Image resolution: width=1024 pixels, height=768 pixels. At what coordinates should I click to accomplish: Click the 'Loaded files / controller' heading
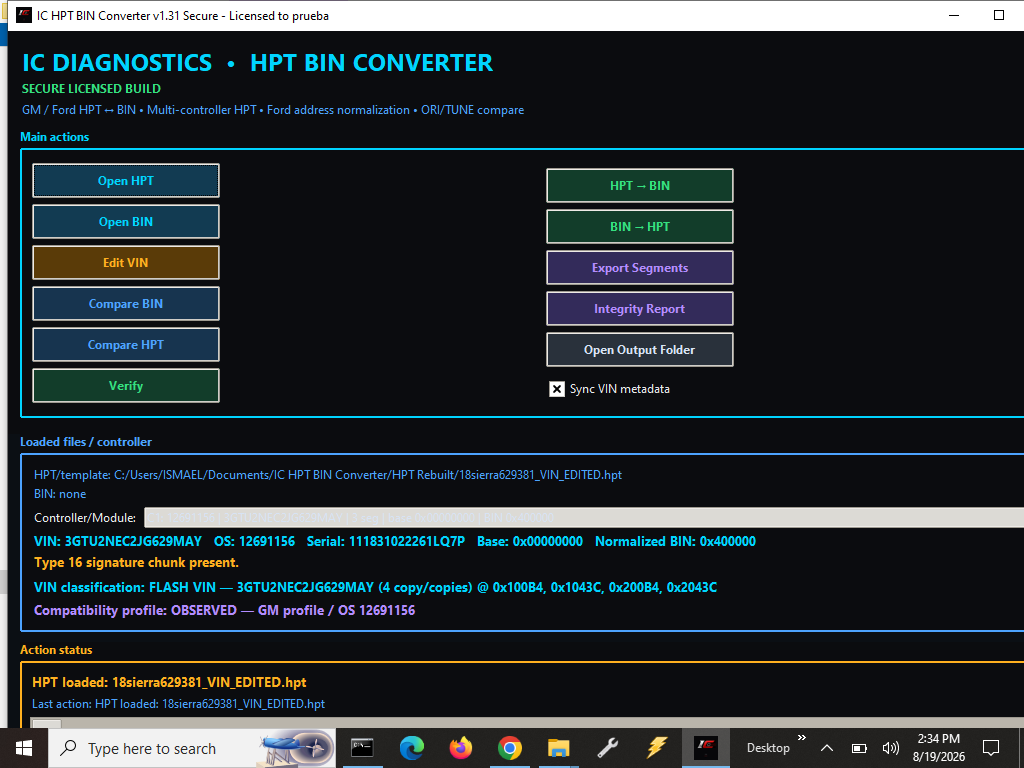click(x=86, y=442)
